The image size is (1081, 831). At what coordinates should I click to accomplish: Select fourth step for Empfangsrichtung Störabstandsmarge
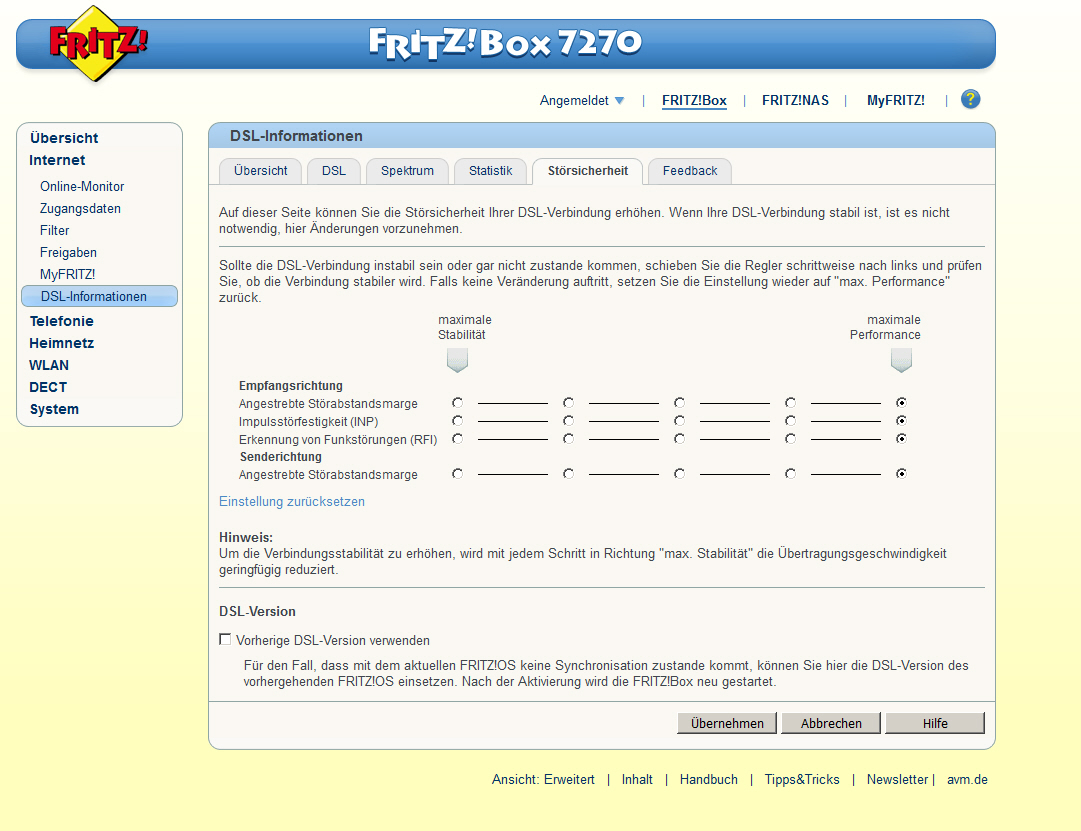point(790,403)
